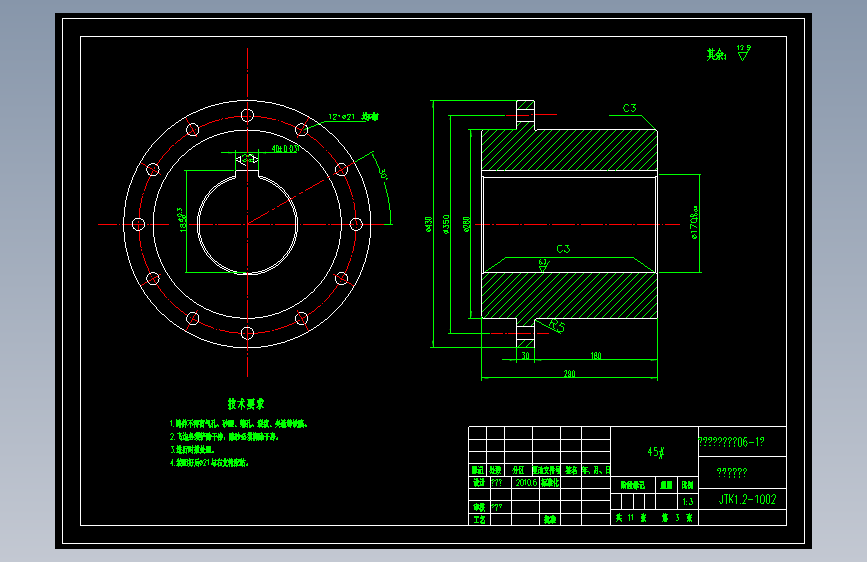The width and height of the screenshot is (867, 562).
Task: Select technical requirement line 2
Action: click(224, 436)
